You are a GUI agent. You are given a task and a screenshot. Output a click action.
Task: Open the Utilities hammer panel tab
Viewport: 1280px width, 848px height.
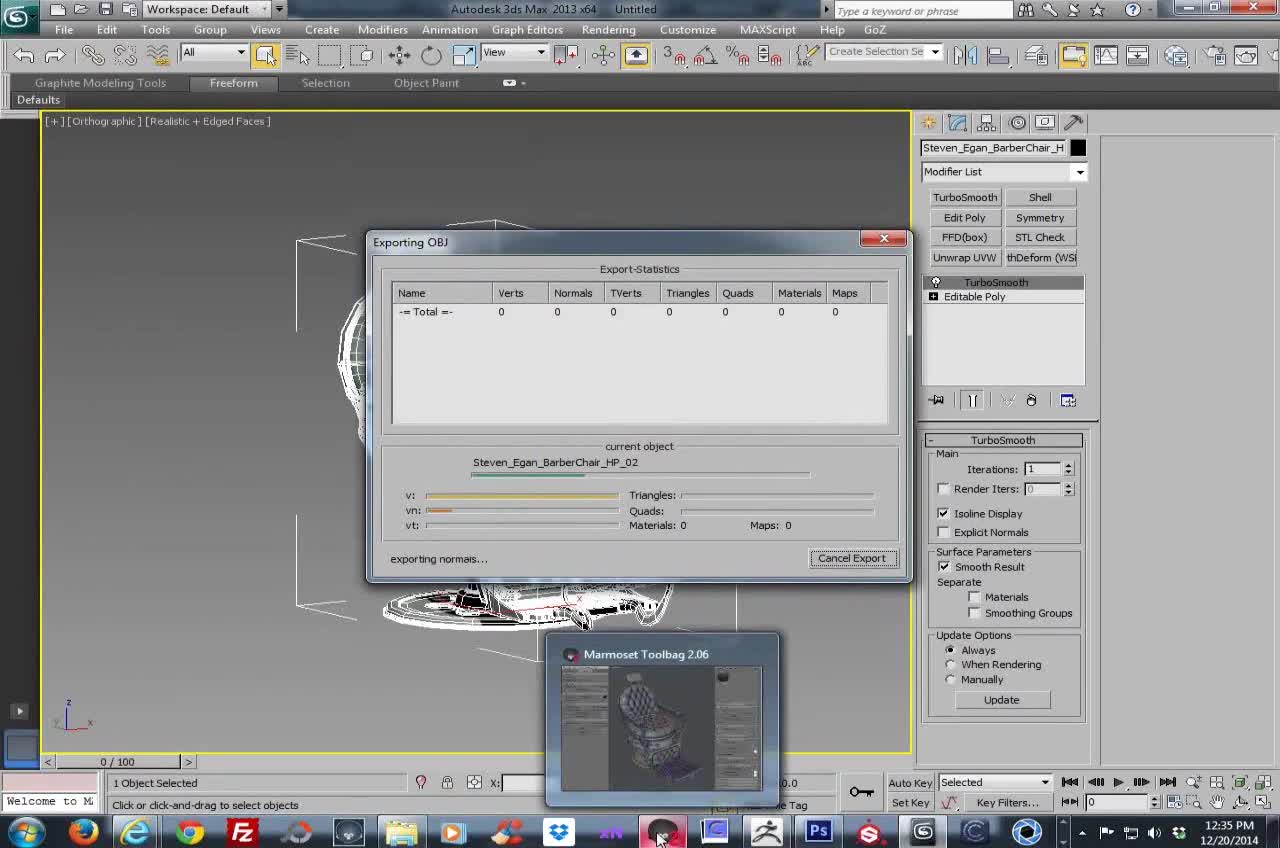(1073, 122)
